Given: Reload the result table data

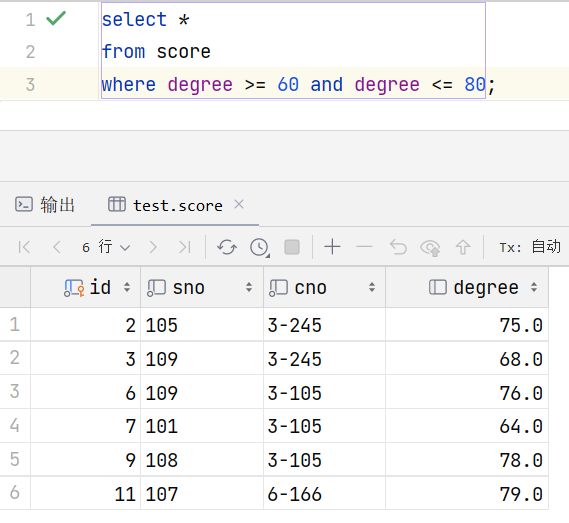Looking at the screenshot, I should tap(227, 248).
